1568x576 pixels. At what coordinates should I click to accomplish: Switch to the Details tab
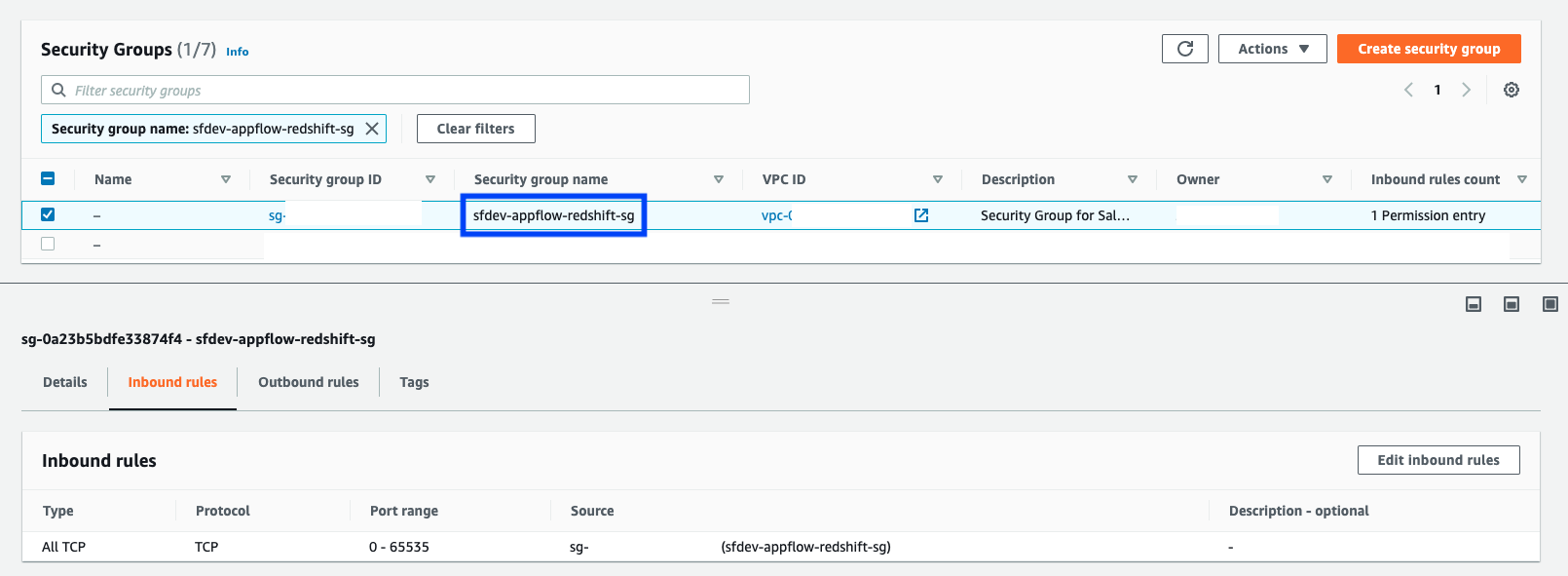[65, 382]
